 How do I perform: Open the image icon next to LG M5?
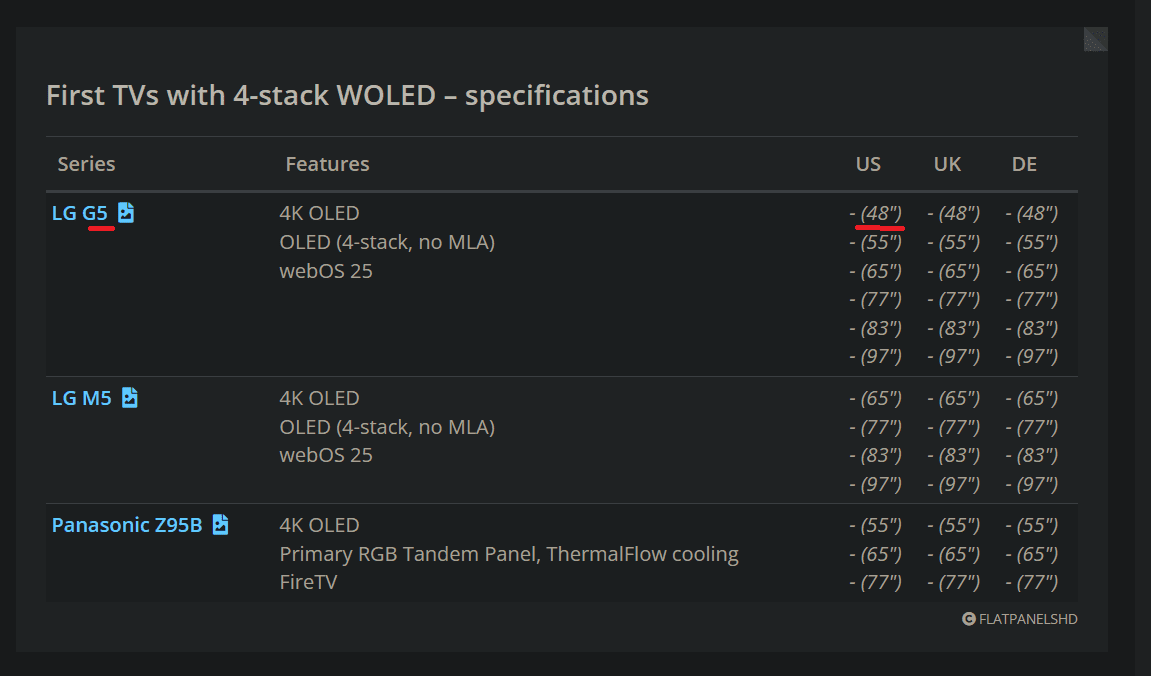[130, 398]
